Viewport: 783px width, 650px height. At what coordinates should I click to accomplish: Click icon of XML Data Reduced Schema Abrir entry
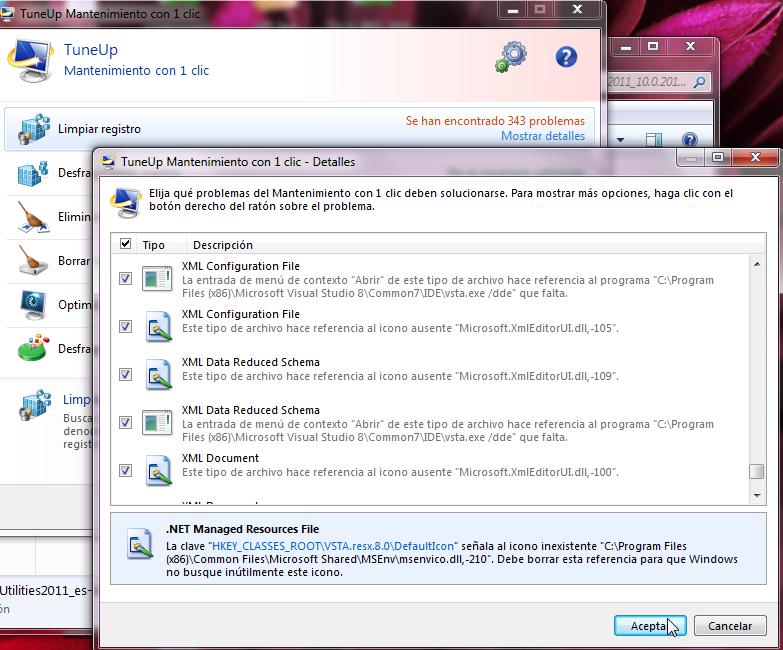[157, 423]
